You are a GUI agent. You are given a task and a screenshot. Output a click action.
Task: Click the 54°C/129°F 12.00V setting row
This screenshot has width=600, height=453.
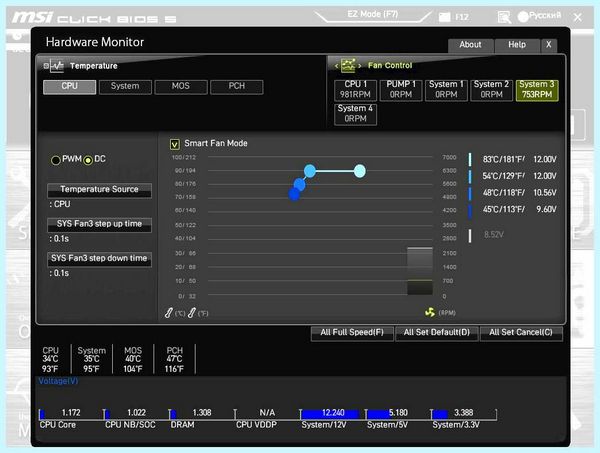pos(513,176)
